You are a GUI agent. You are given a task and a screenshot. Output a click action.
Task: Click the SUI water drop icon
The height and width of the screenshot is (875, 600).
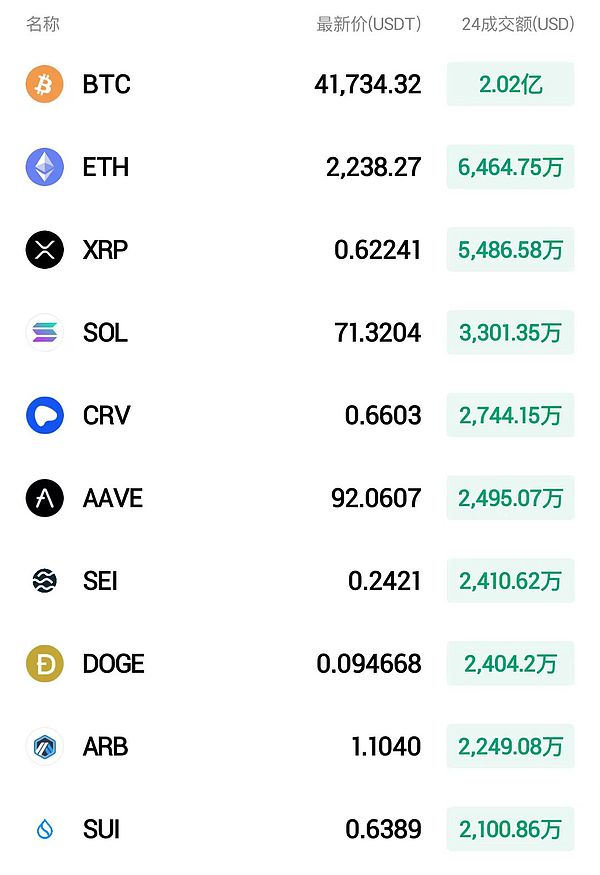pos(44,829)
